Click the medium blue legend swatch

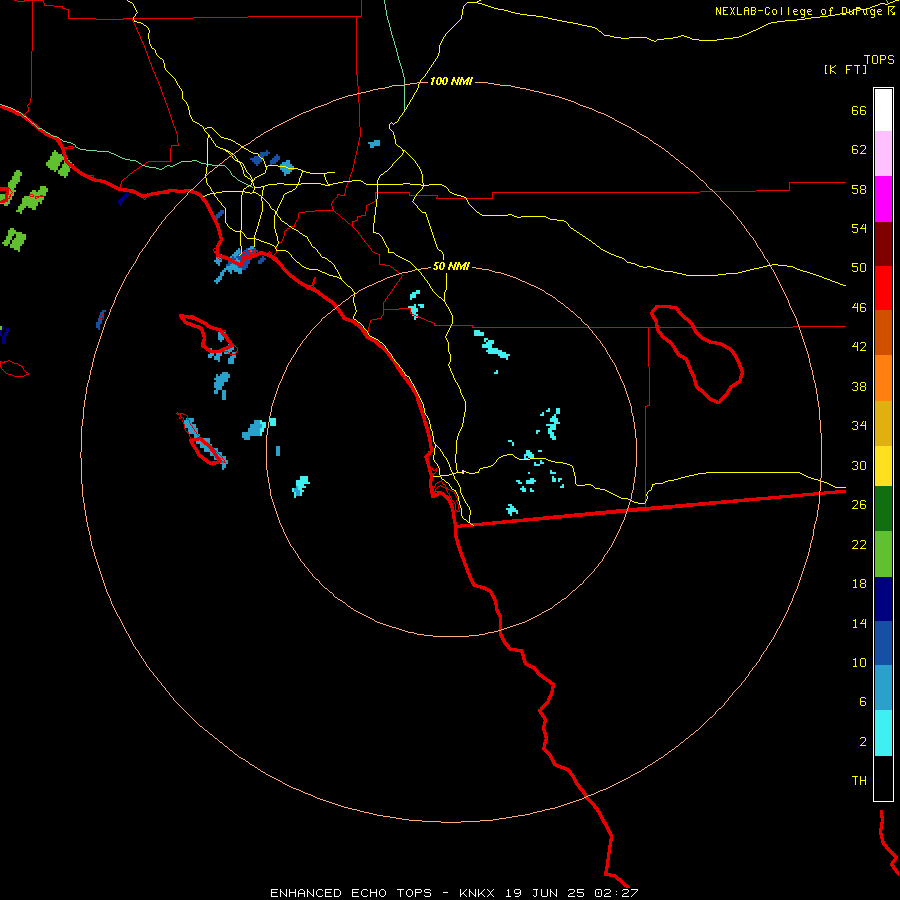click(883, 643)
